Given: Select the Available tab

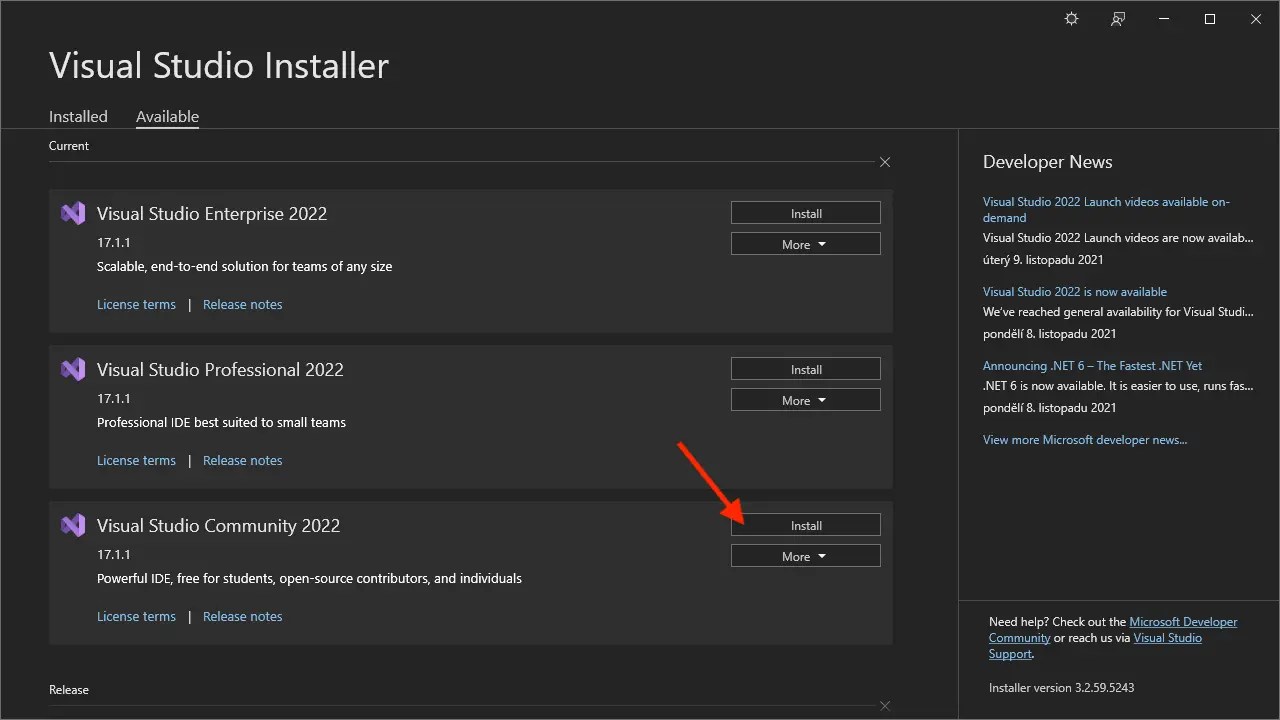Looking at the screenshot, I should [x=167, y=116].
